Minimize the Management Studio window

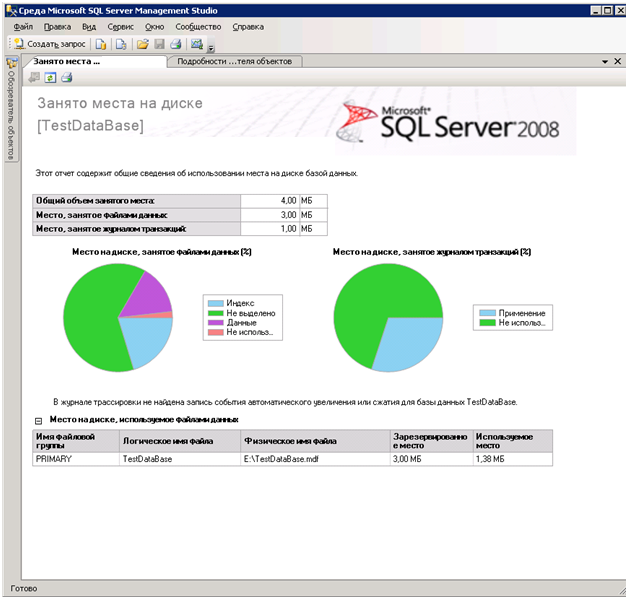[x=596, y=11]
